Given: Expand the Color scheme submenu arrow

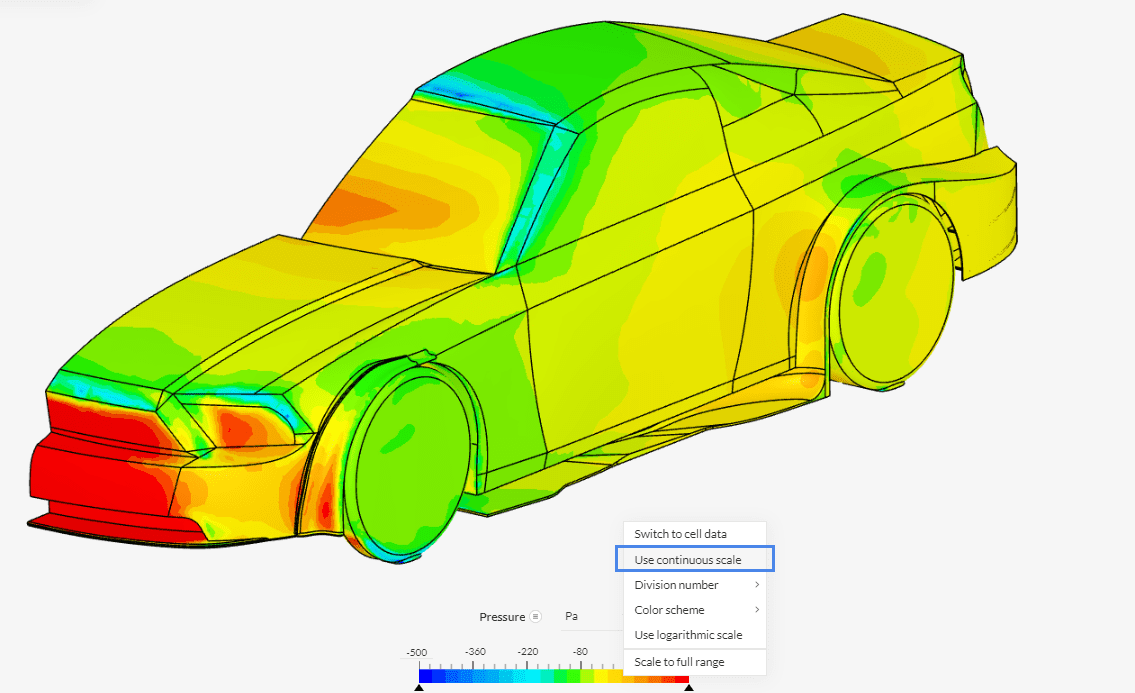Looking at the screenshot, I should point(757,610).
